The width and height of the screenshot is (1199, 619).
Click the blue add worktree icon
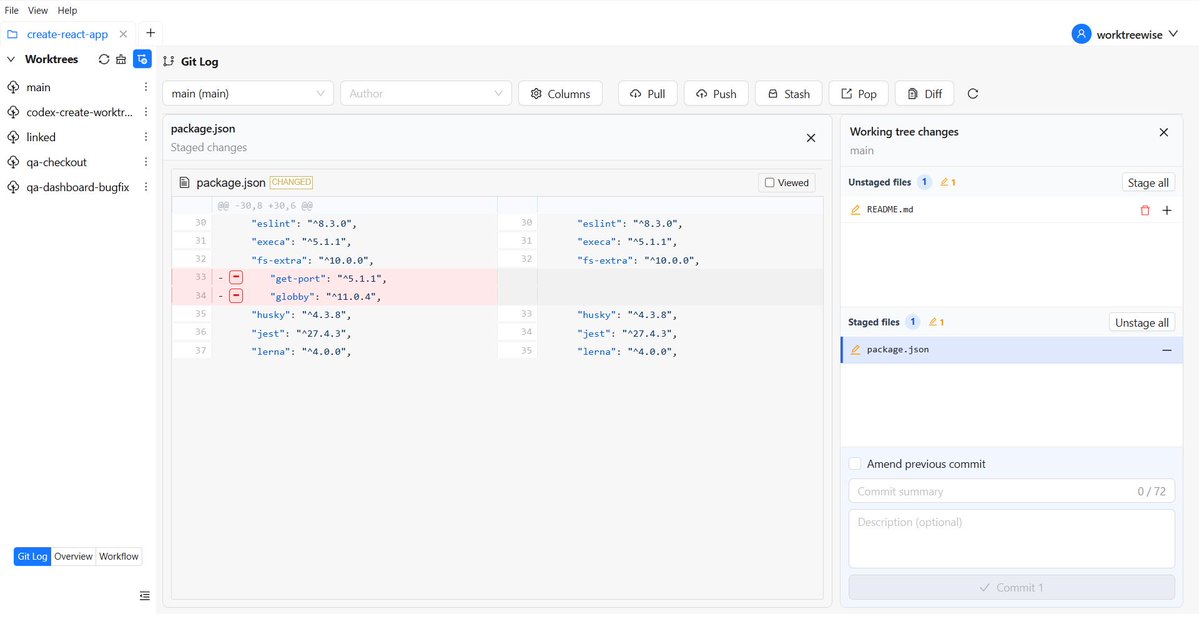tap(142, 59)
